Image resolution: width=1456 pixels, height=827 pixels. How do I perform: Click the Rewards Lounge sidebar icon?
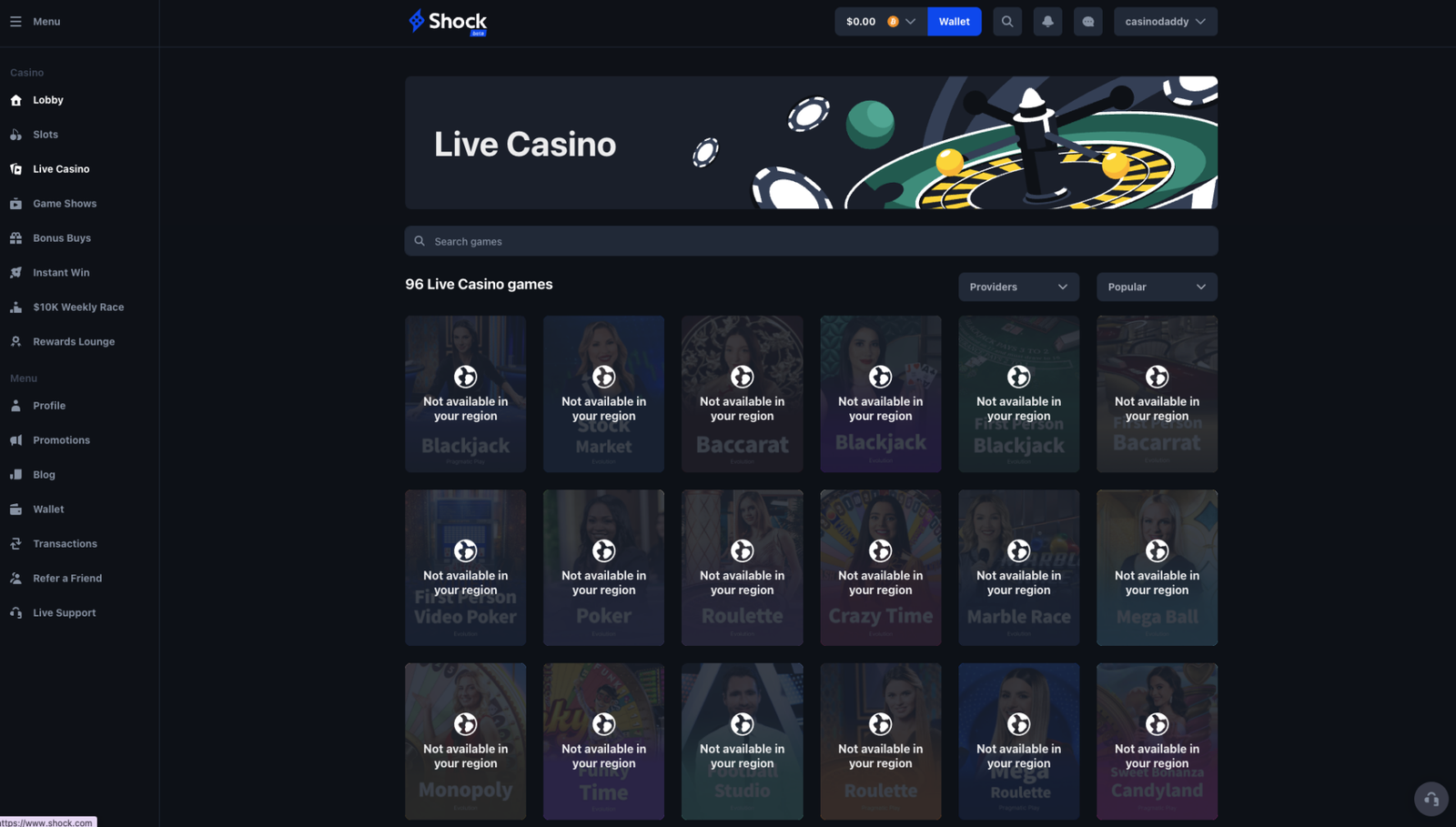[x=15, y=342]
